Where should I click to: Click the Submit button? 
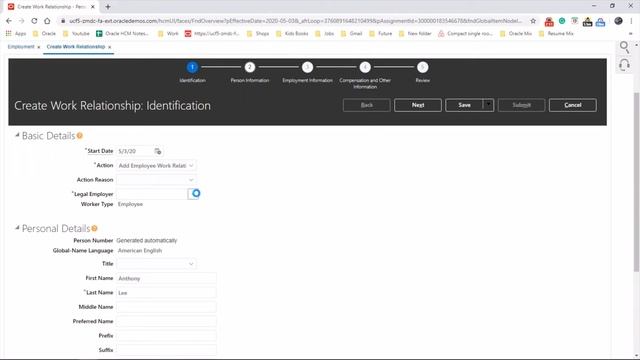(x=521, y=105)
